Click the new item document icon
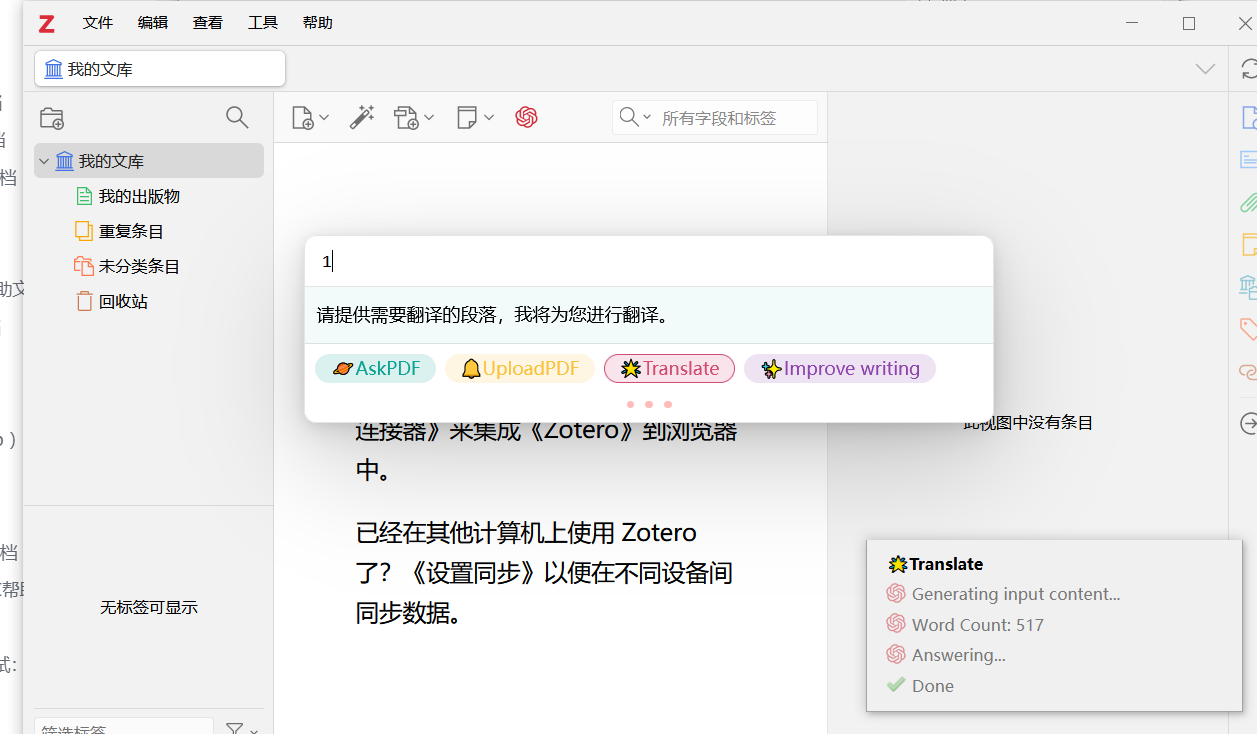The image size is (1257, 734). pyautogui.click(x=302, y=118)
